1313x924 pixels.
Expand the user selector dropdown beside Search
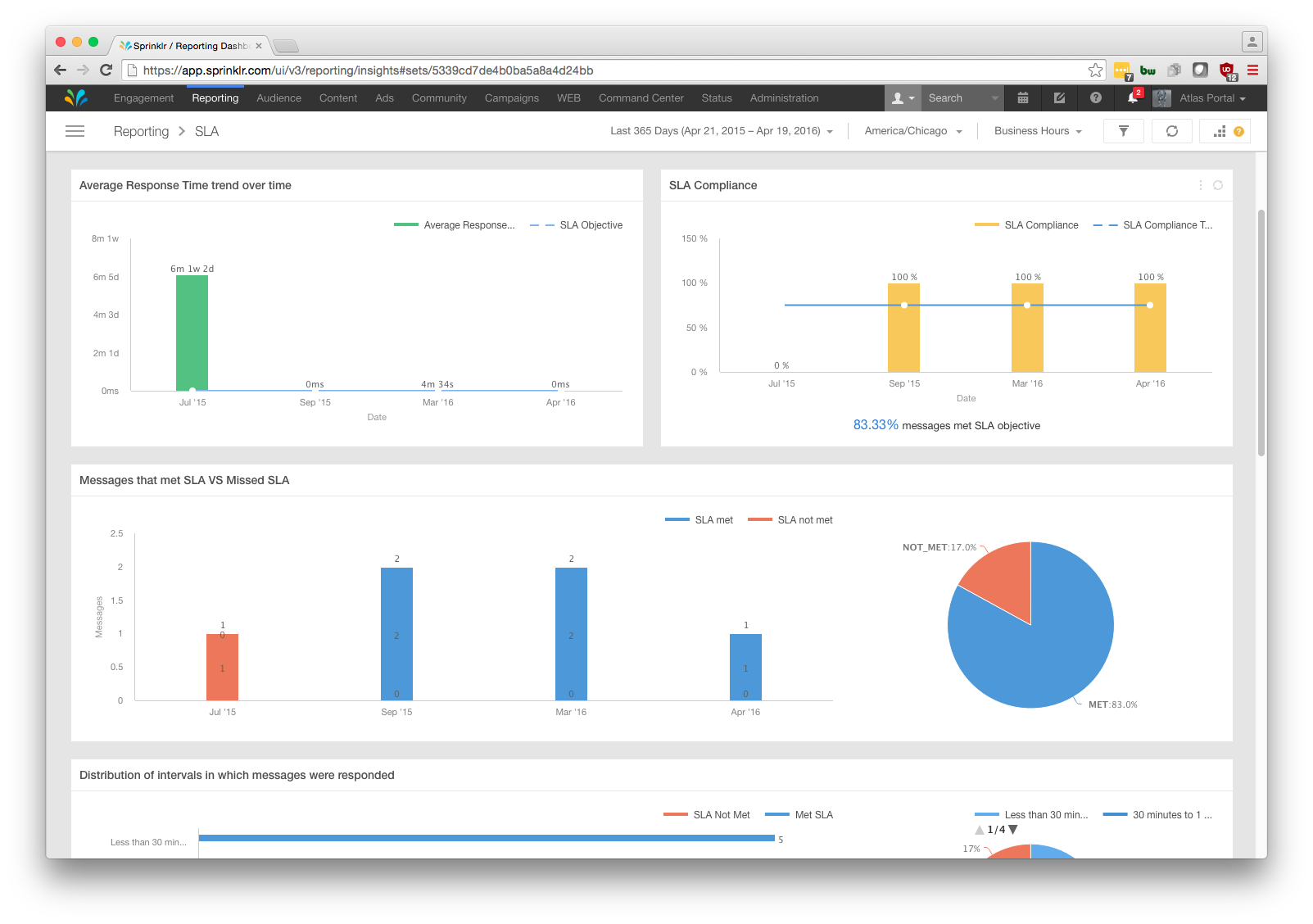903,98
